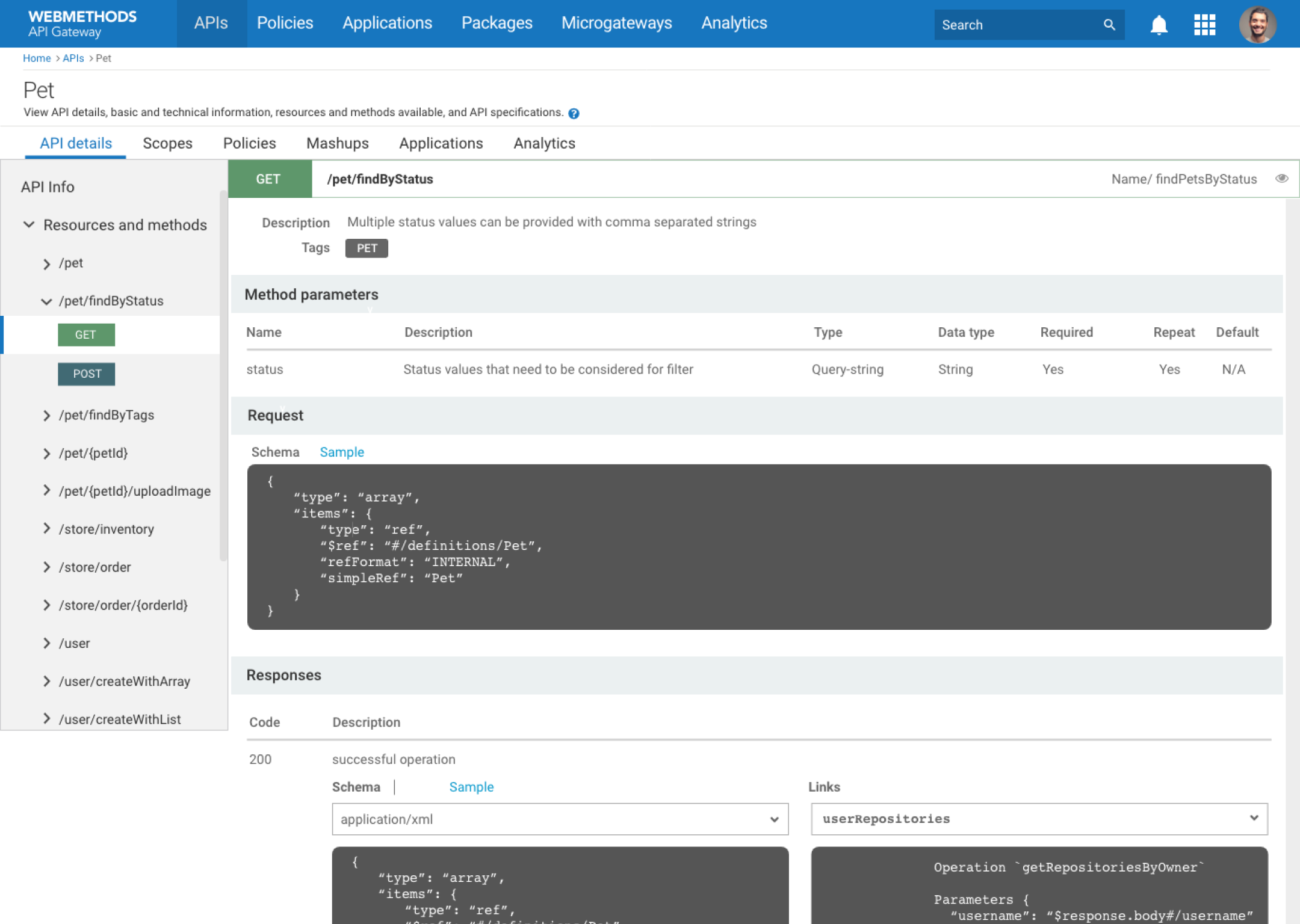The image size is (1300, 924).
Task: Open the Applications top menu
Action: click(x=388, y=23)
